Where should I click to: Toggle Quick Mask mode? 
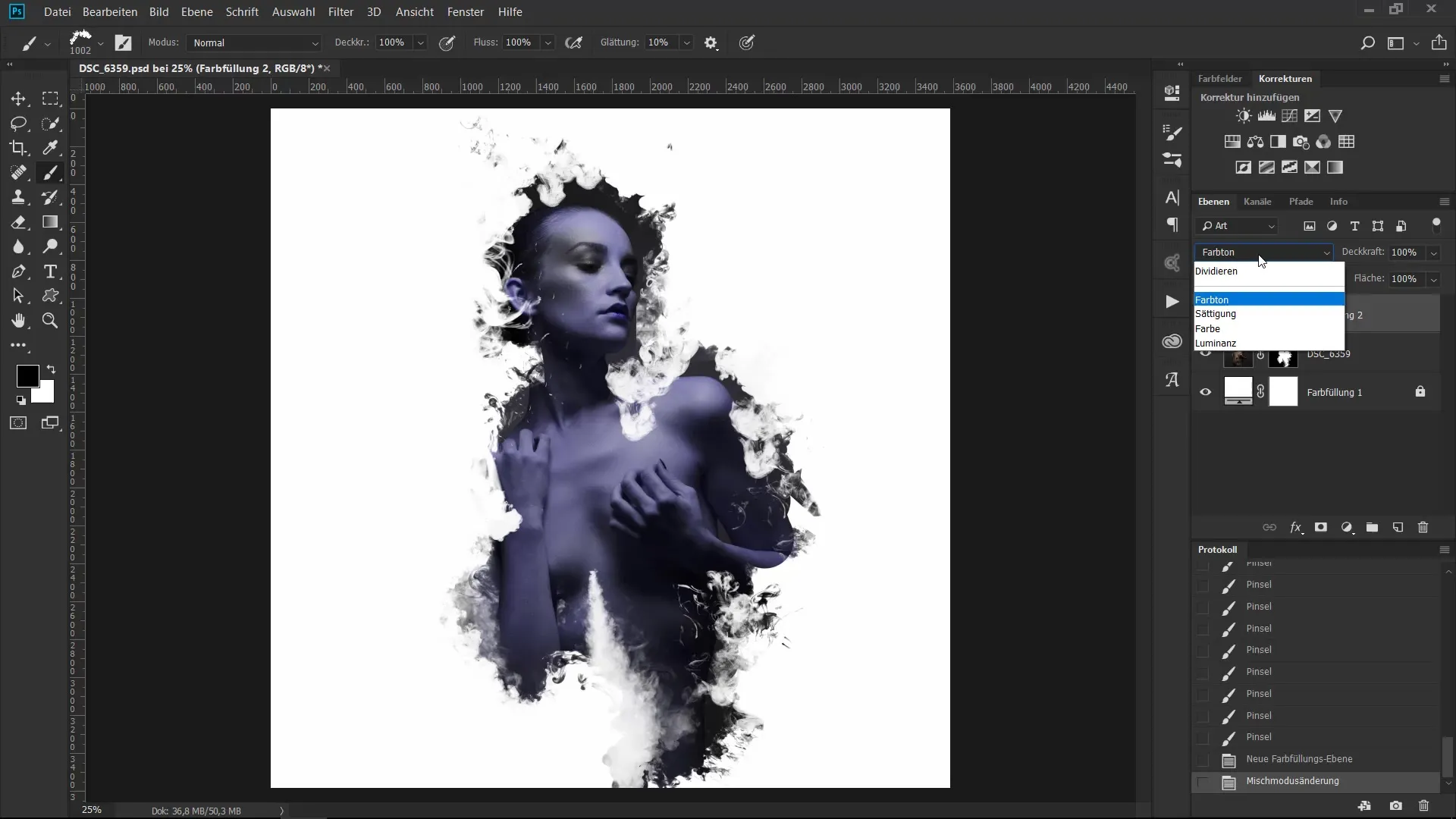pos(18,423)
